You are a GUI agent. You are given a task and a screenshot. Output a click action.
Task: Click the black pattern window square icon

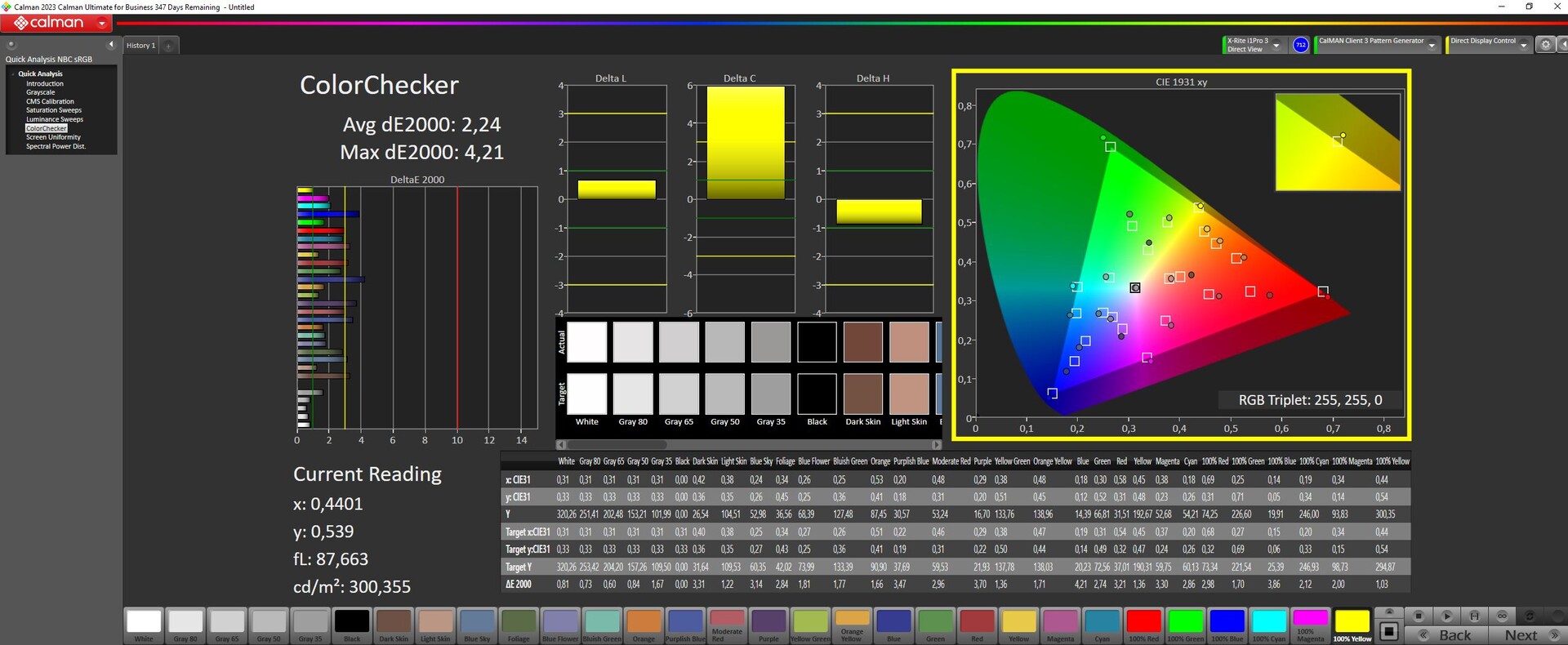coord(1389,631)
